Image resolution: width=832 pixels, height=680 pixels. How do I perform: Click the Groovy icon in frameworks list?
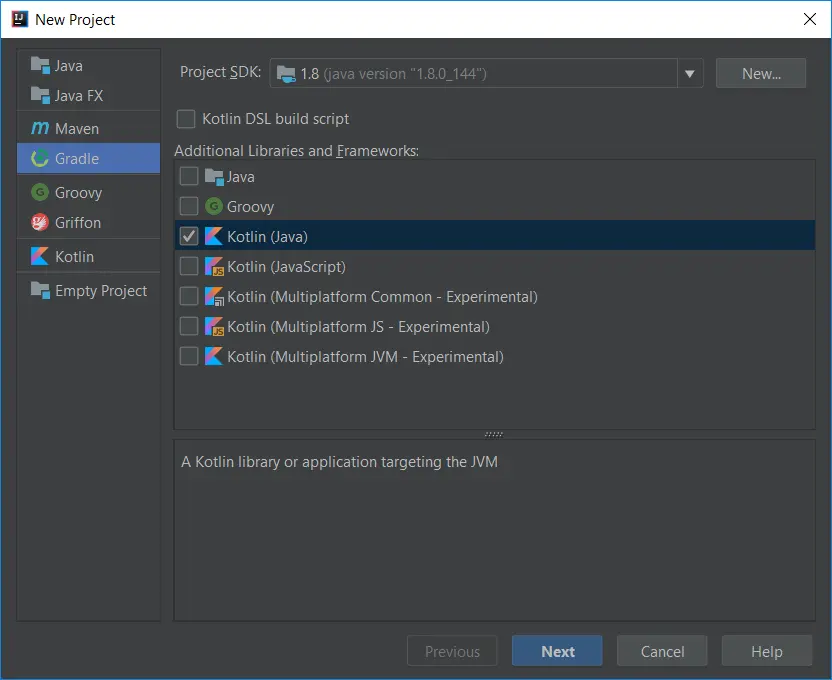tap(214, 206)
